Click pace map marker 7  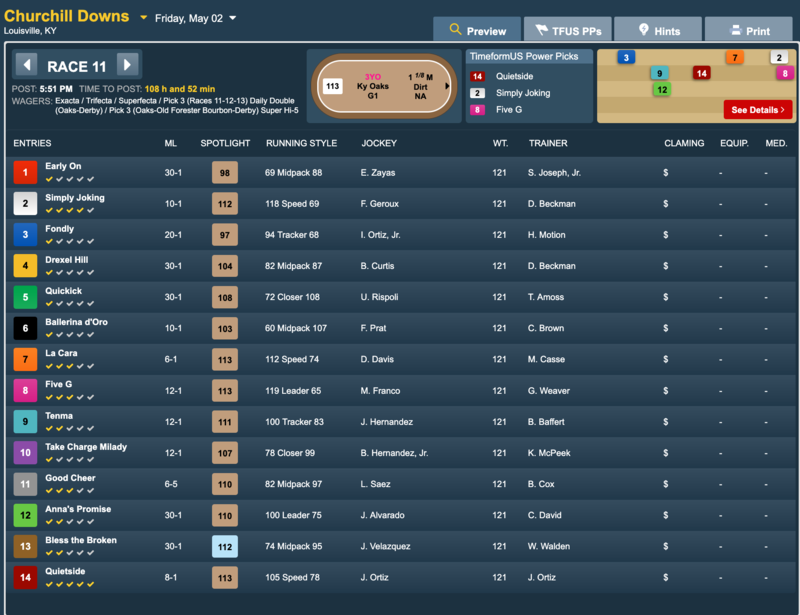coord(735,57)
